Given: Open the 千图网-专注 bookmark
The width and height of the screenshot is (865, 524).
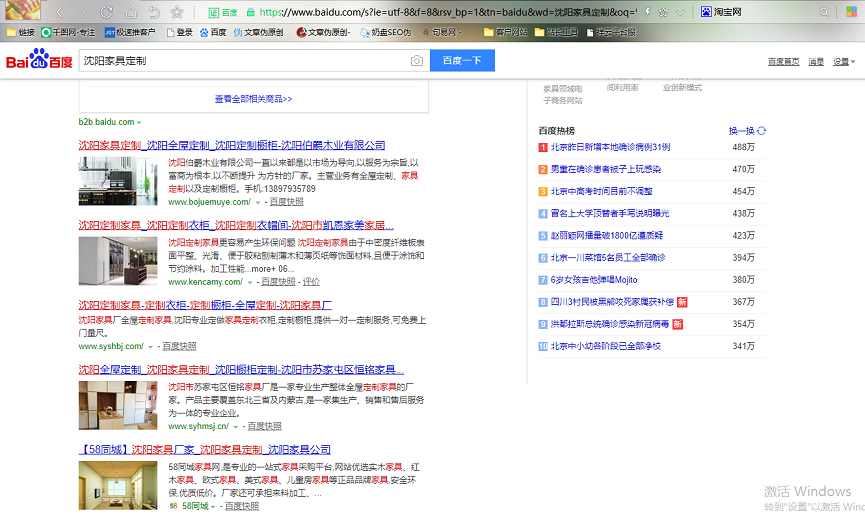Looking at the screenshot, I should click(68, 32).
